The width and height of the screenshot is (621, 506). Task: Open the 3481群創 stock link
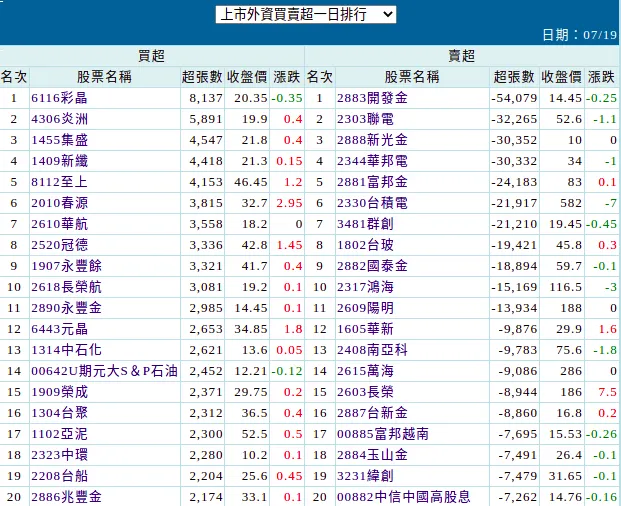click(365, 224)
